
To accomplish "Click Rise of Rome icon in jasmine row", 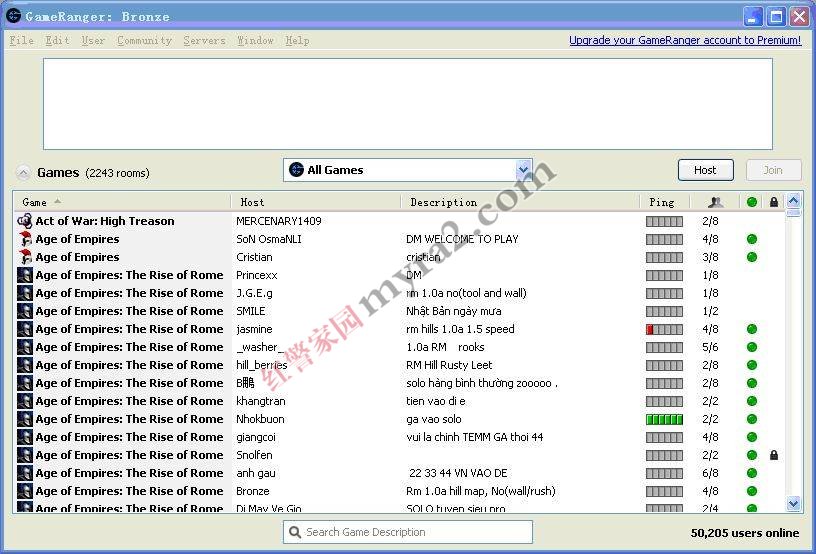I will (25, 329).
